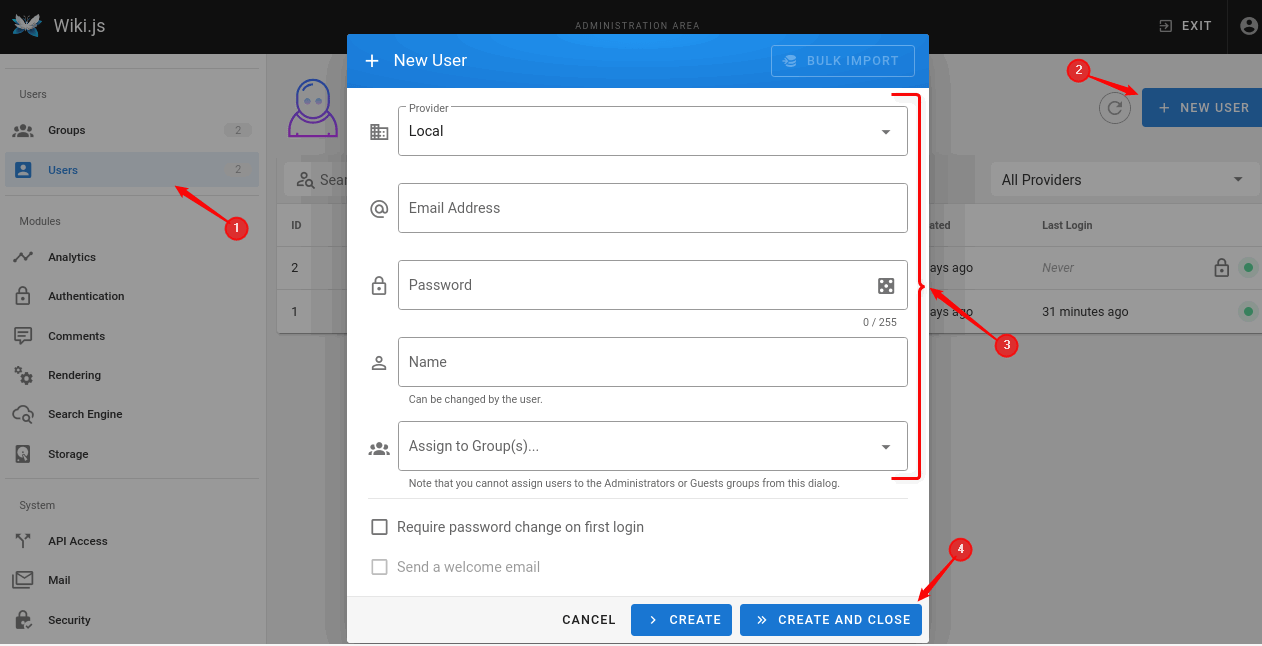Enable Require password change on first login
Image resolution: width=1262 pixels, height=646 pixels.
click(380, 527)
